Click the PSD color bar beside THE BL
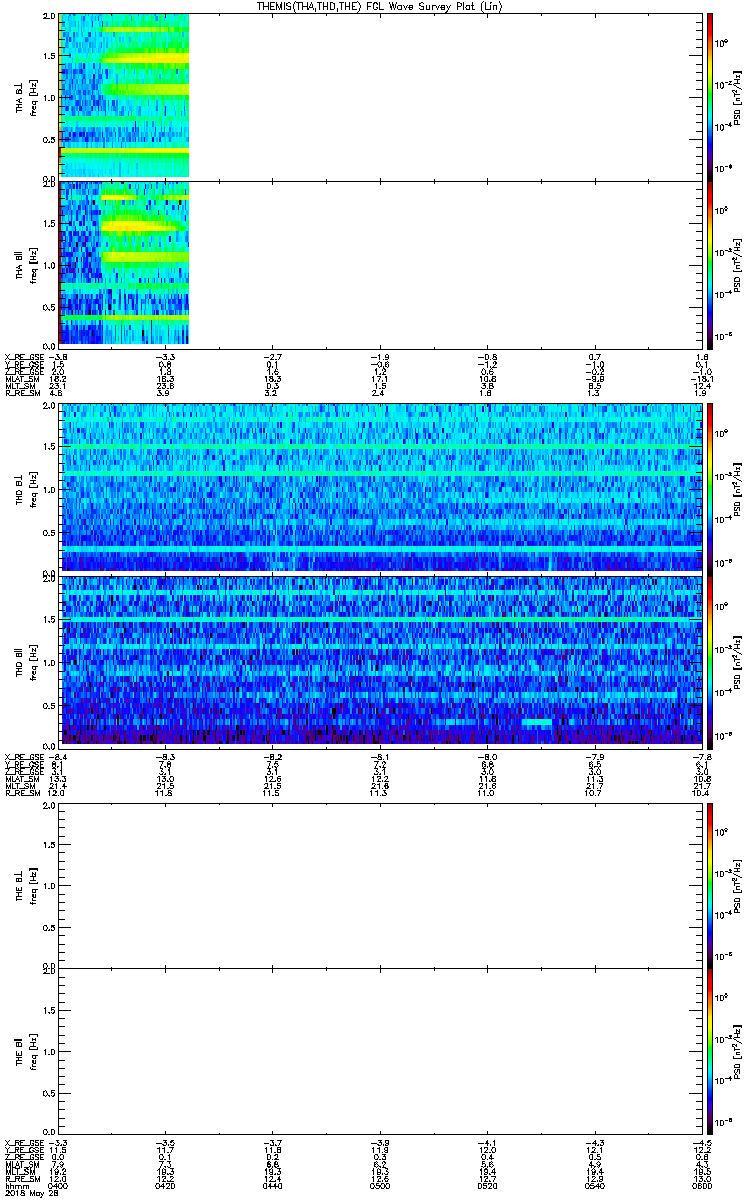The height and width of the screenshot is (1200, 750). point(711,886)
